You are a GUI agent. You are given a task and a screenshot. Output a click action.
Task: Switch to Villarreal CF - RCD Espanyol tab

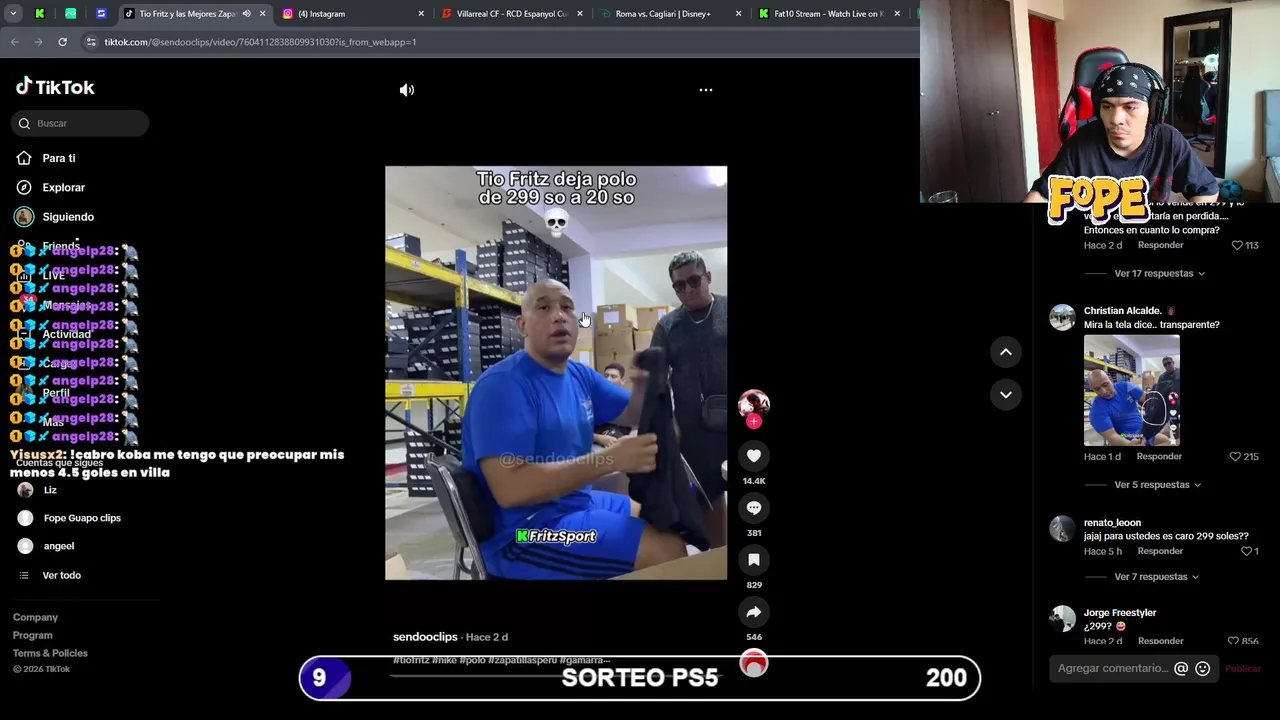pyautogui.click(x=511, y=14)
